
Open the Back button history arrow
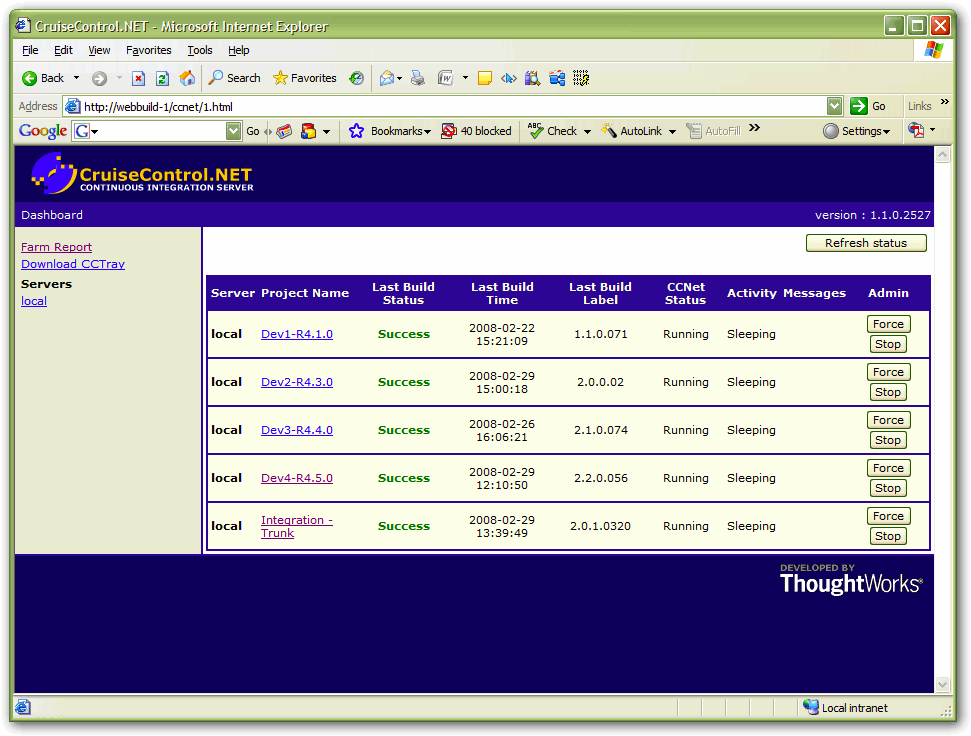(x=76, y=78)
